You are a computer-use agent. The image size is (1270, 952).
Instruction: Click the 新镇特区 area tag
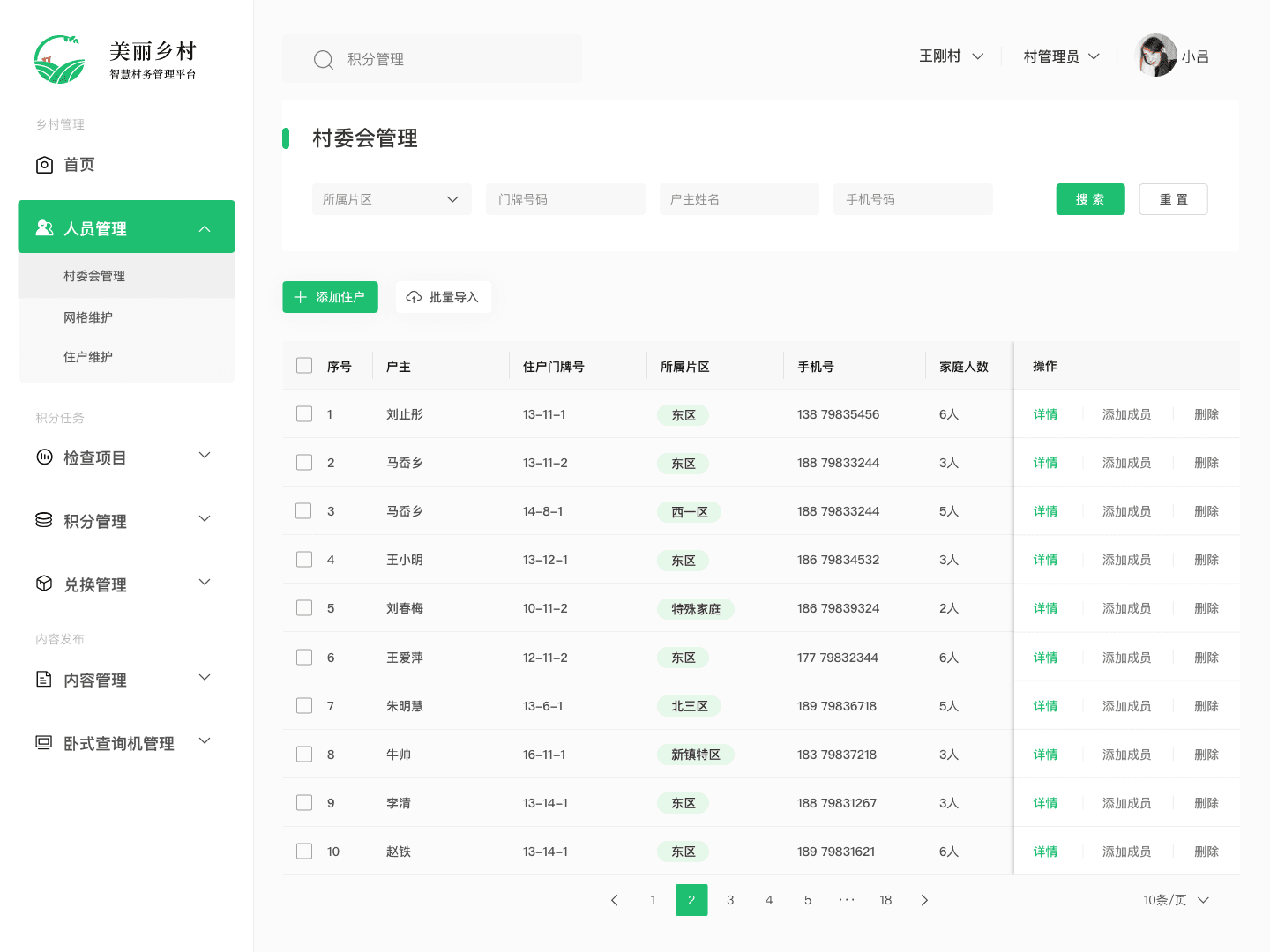pos(696,755)
